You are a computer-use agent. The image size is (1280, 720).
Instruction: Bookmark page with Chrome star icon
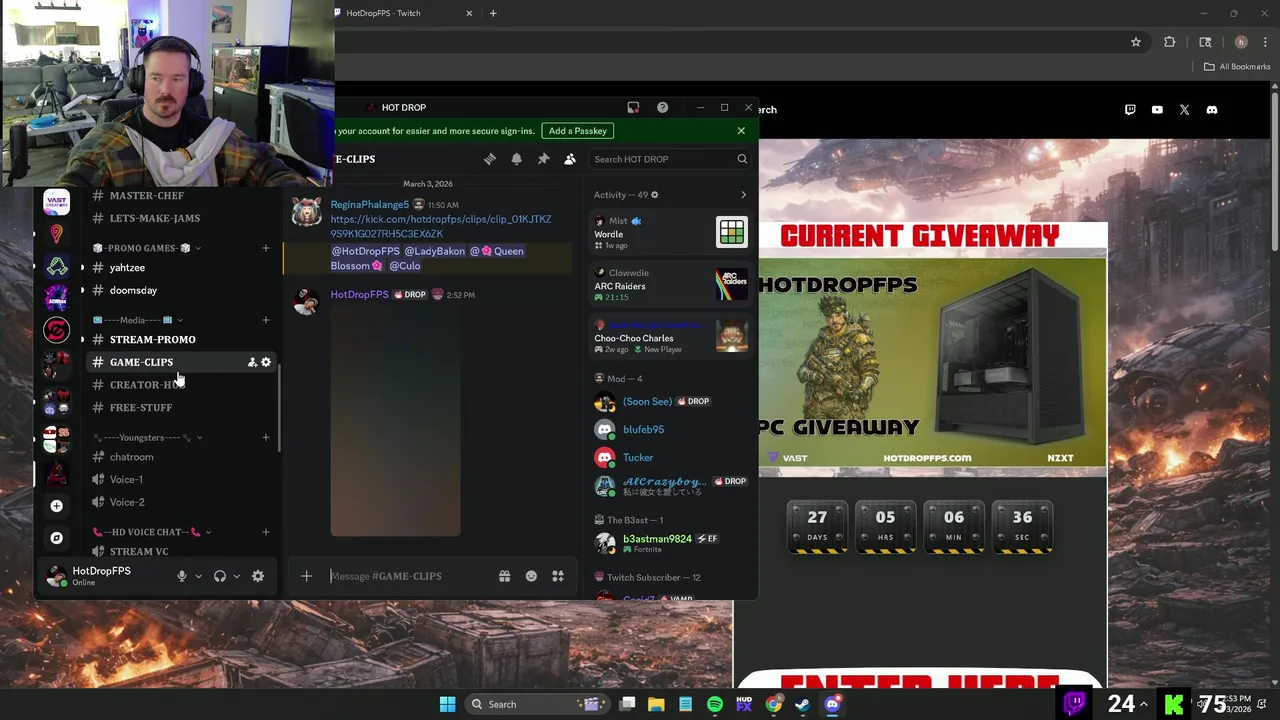coord(1136,42)
